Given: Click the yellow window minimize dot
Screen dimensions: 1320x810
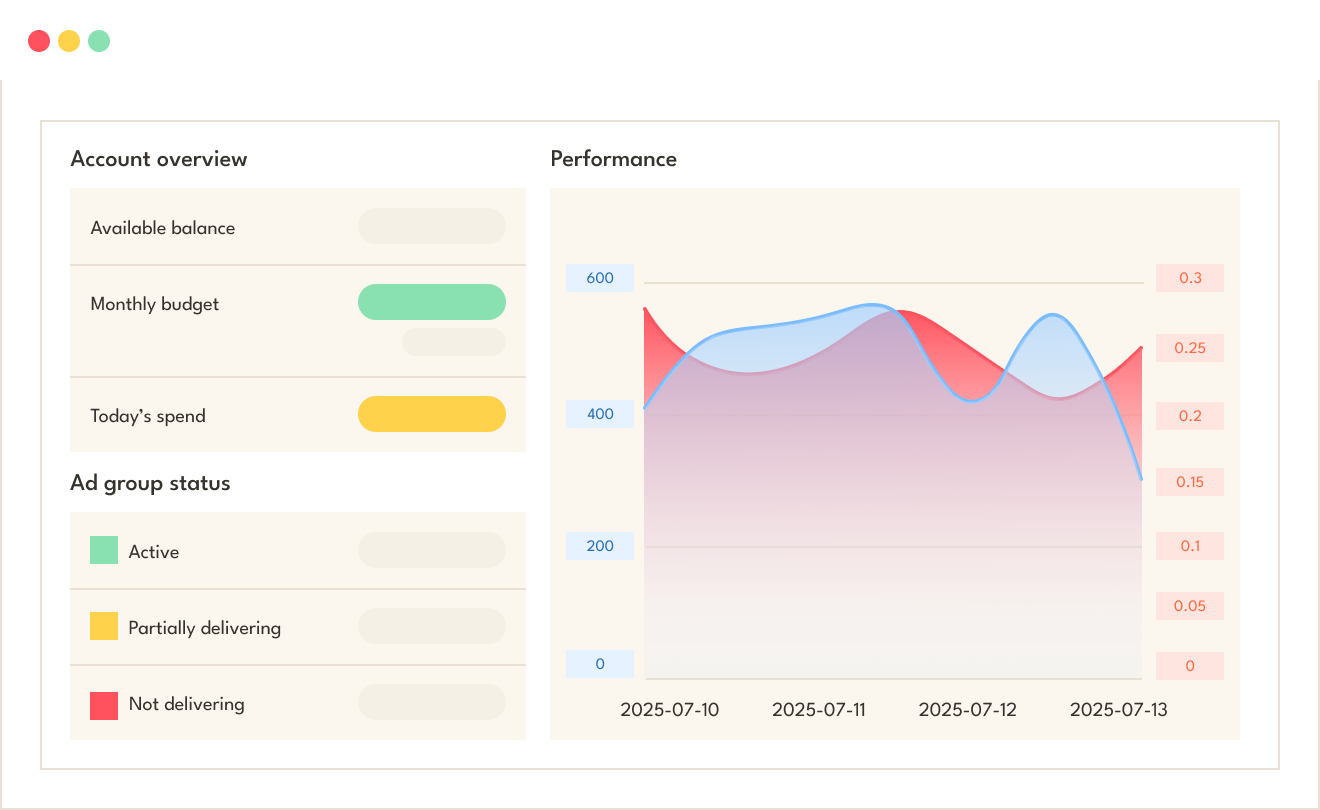Looking at the screenshot, I should pos(69,41).
